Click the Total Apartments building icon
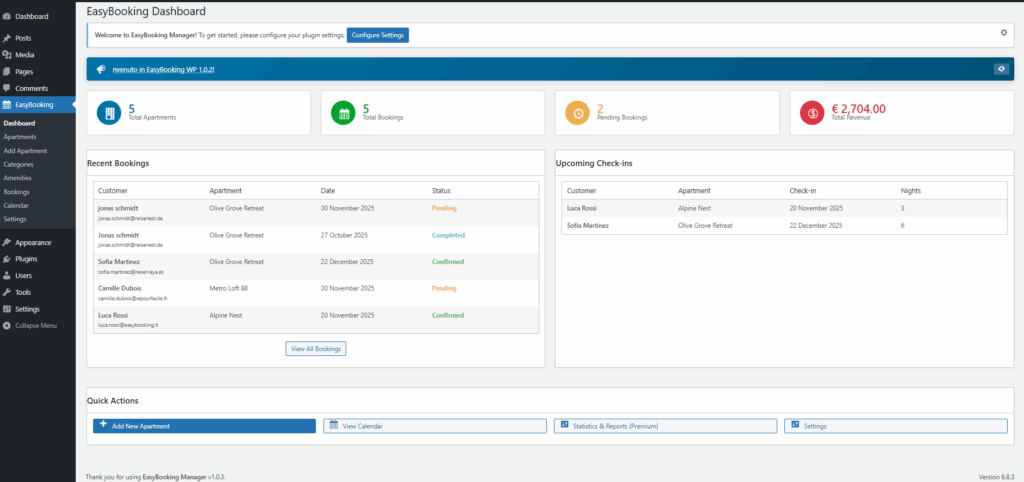 (x=109, y=114)
